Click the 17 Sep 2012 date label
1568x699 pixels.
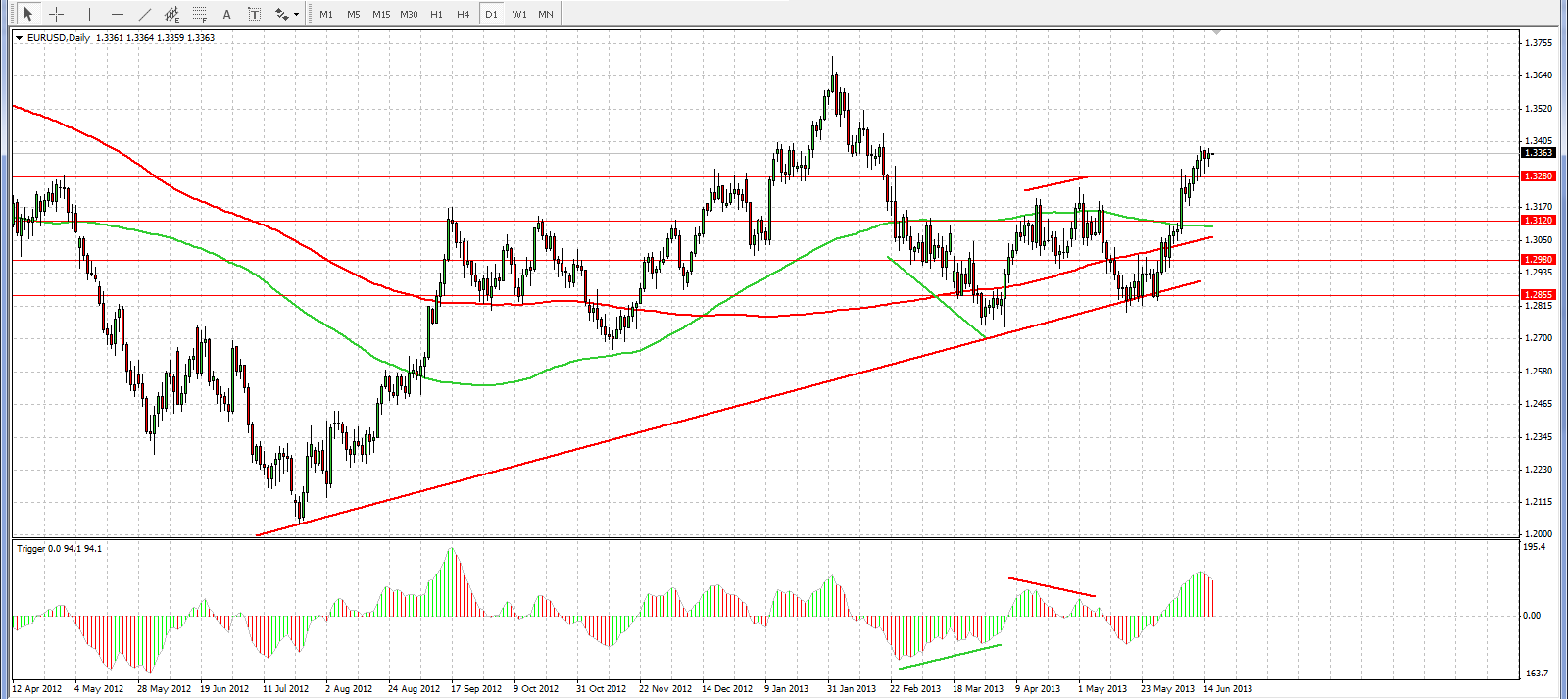476,689
